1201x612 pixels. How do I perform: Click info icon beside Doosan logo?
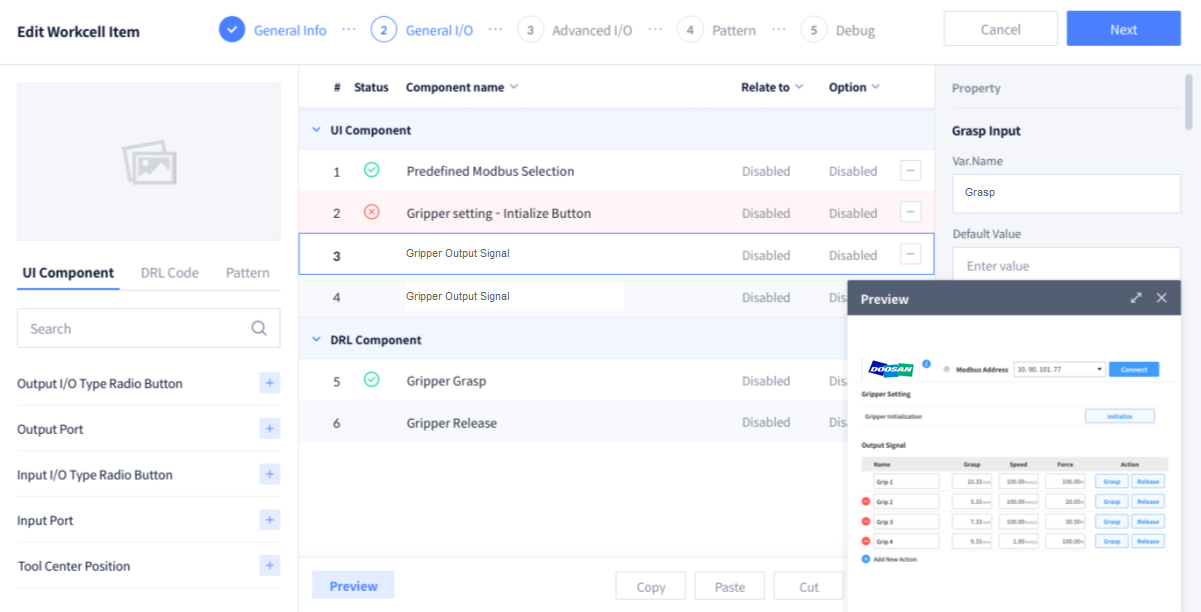tap(926, 364)
